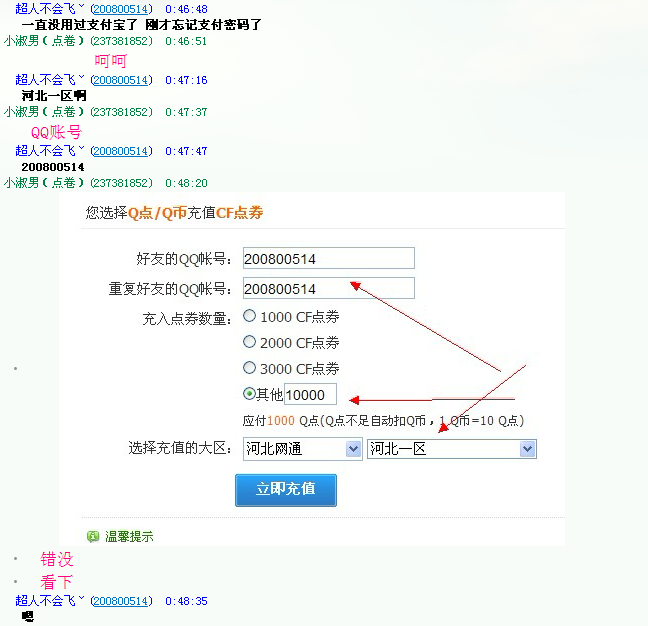The width and height of the screenshot is (648, 626).
Task: Click the 重复好友的QQ帐号 input field
Action: [x=329, y=288]
